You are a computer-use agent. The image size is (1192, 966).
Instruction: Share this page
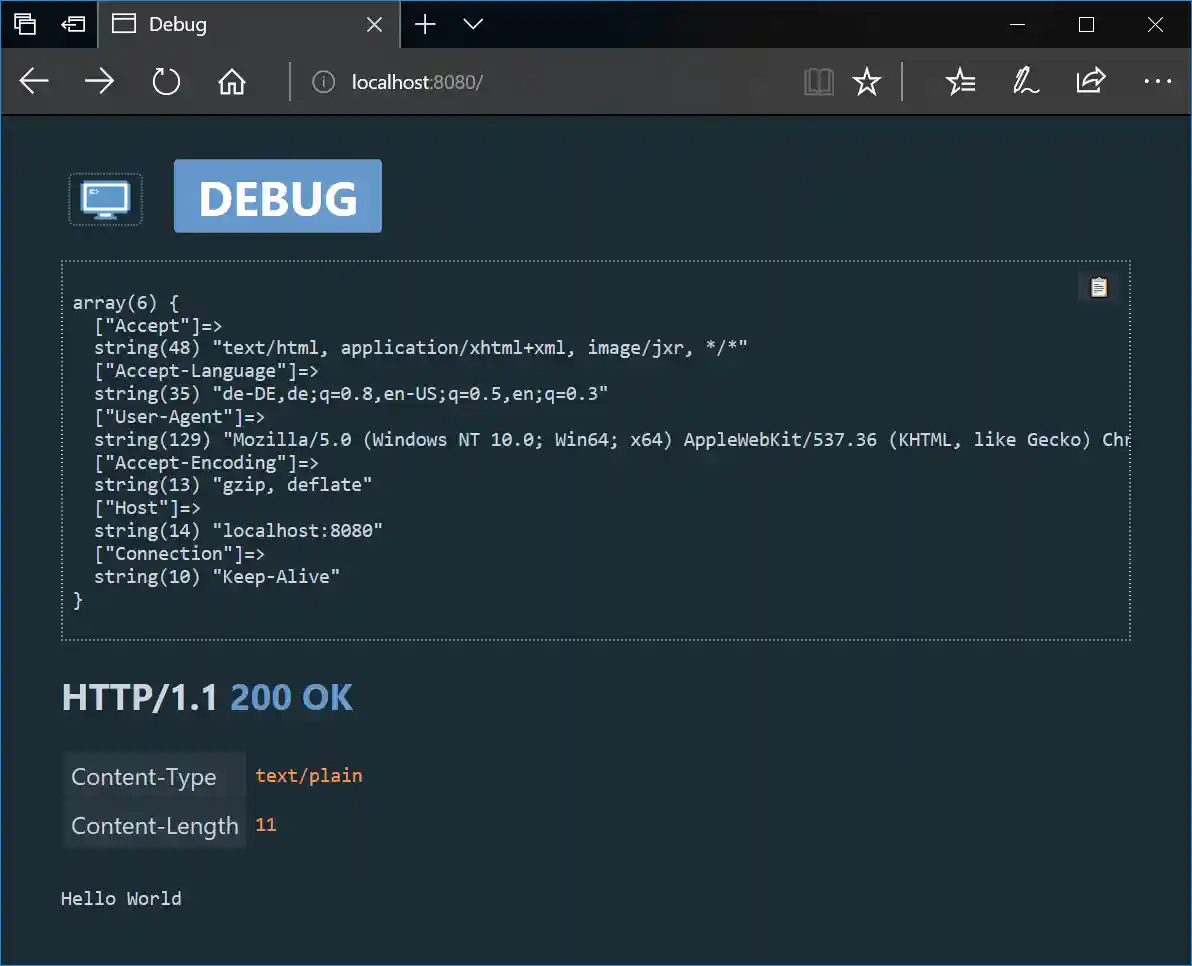(1091, 81)
